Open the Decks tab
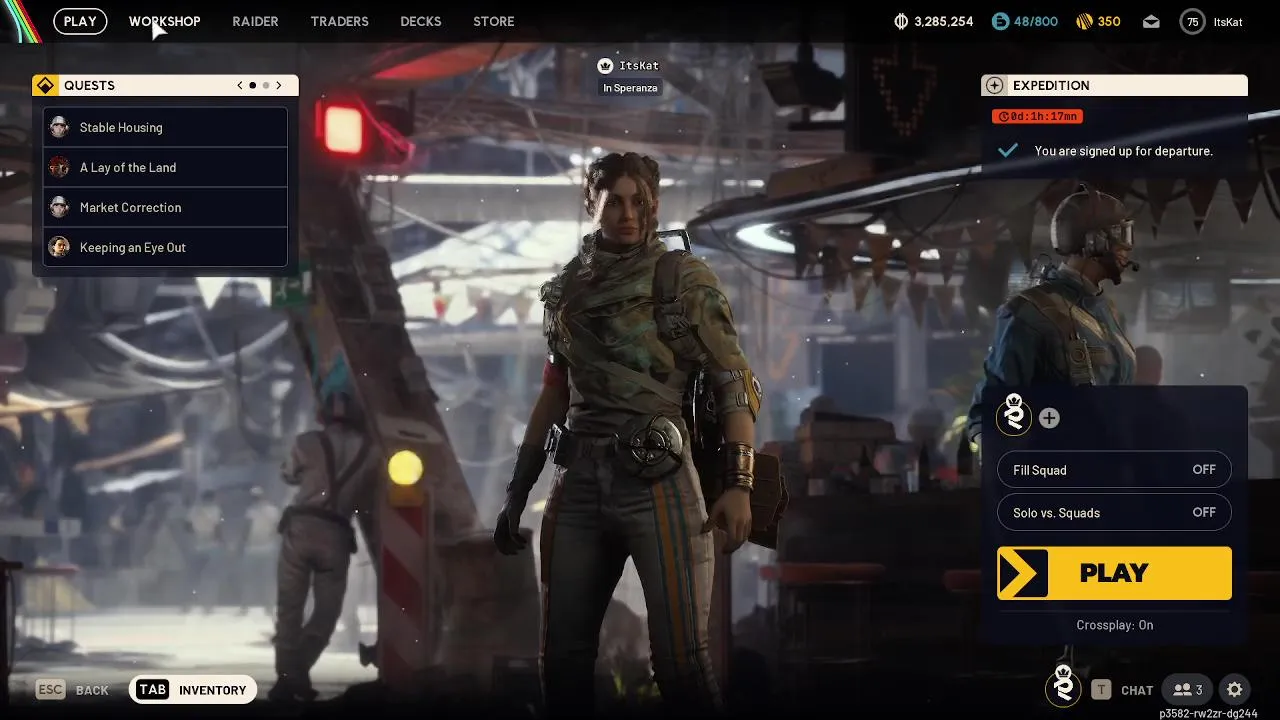This screenshot has width=1280, height=720. click(420, 21)
